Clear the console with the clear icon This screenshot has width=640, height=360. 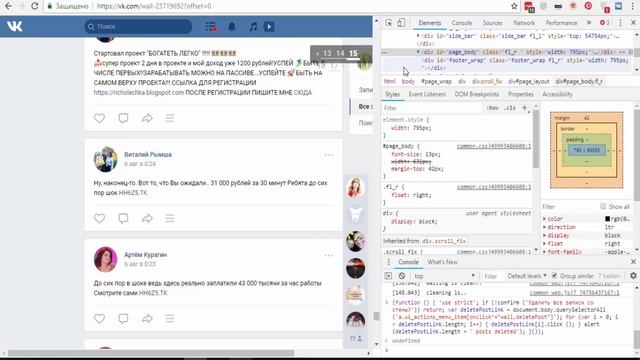(402, 276)
